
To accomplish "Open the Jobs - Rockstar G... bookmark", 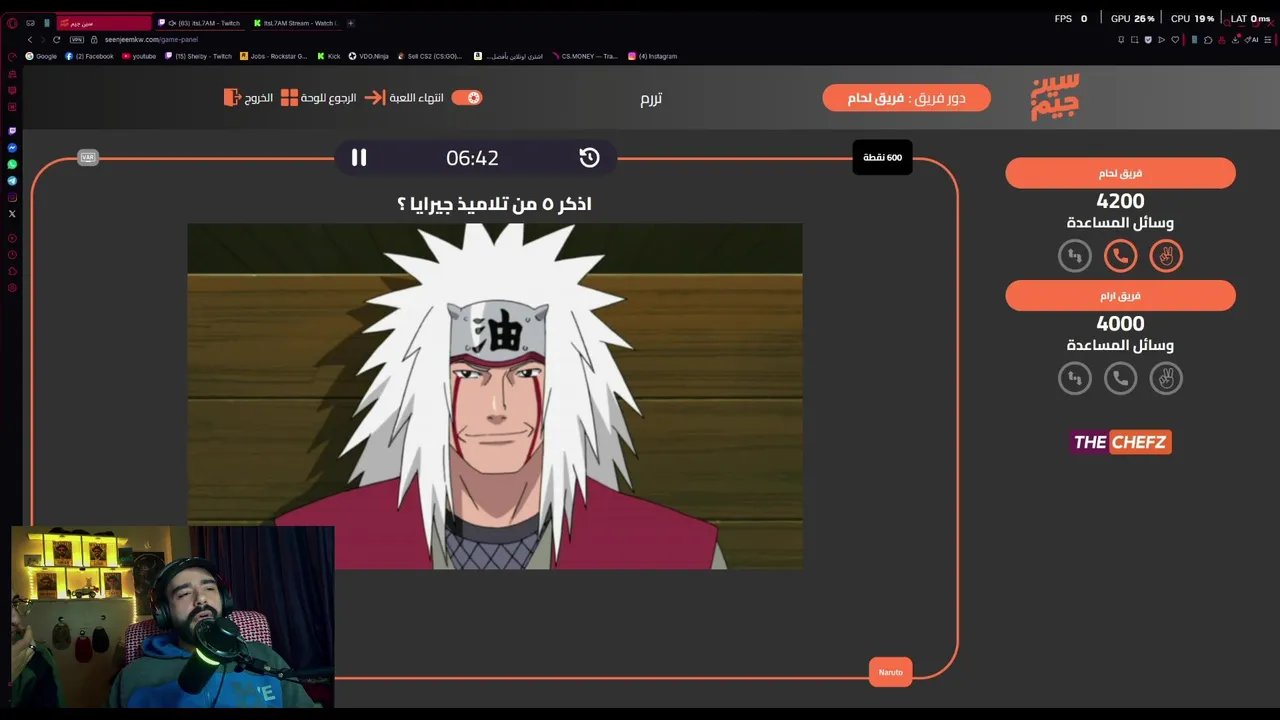I will [x=274, y=56].
